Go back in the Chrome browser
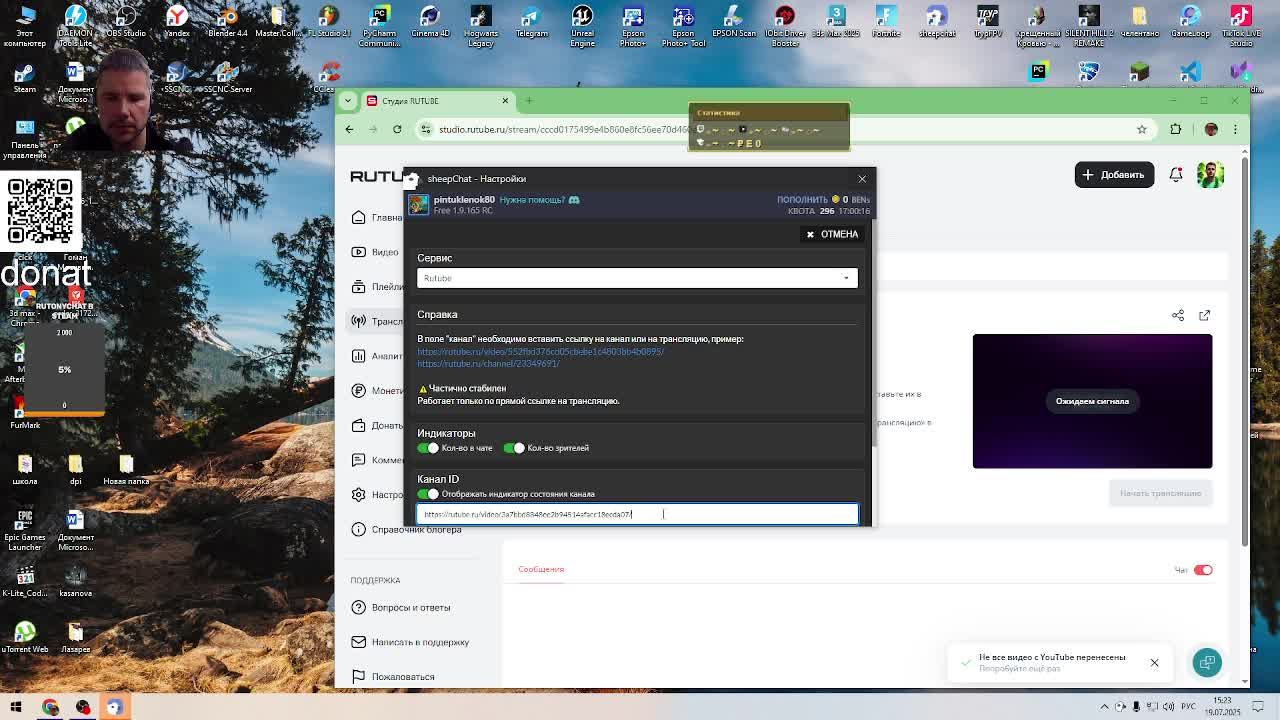Screen dimensions: 1280x720 [349, 129]
